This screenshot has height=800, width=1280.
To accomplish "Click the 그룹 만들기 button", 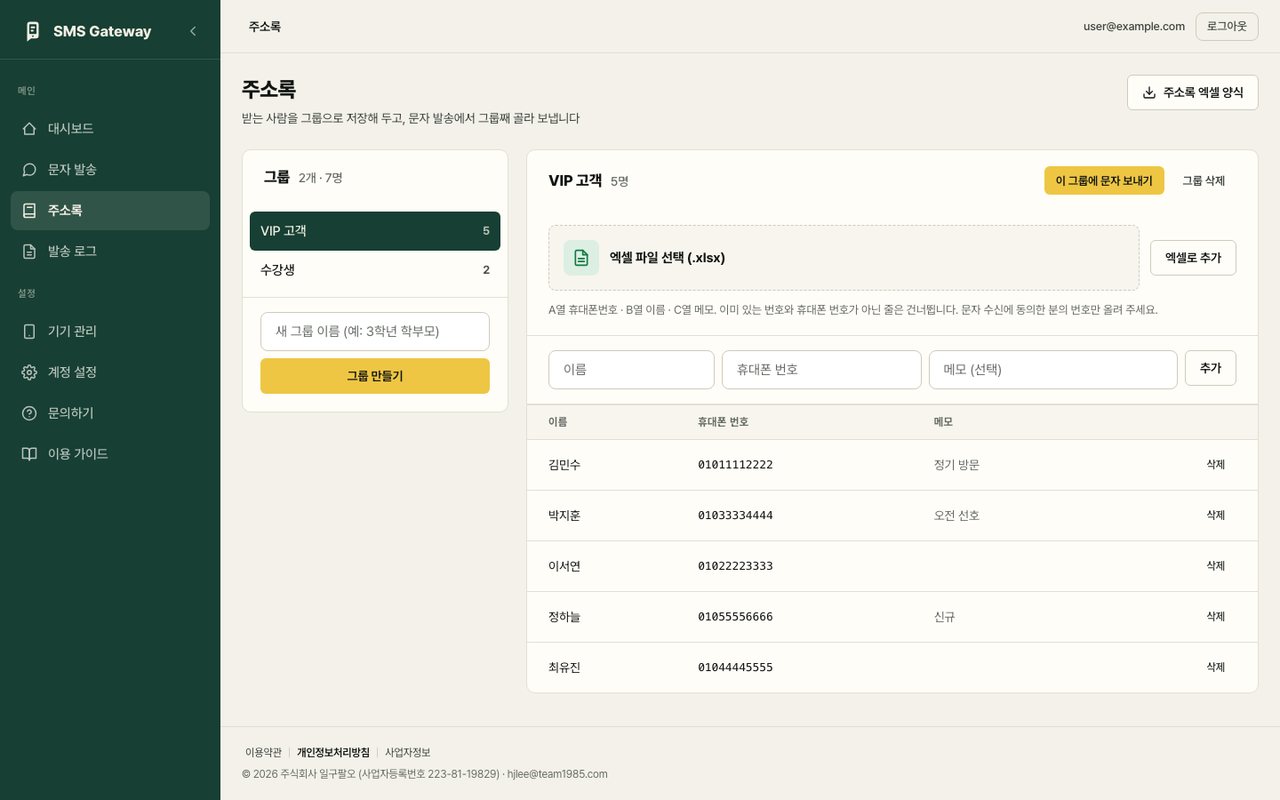I will pos(375,376).
